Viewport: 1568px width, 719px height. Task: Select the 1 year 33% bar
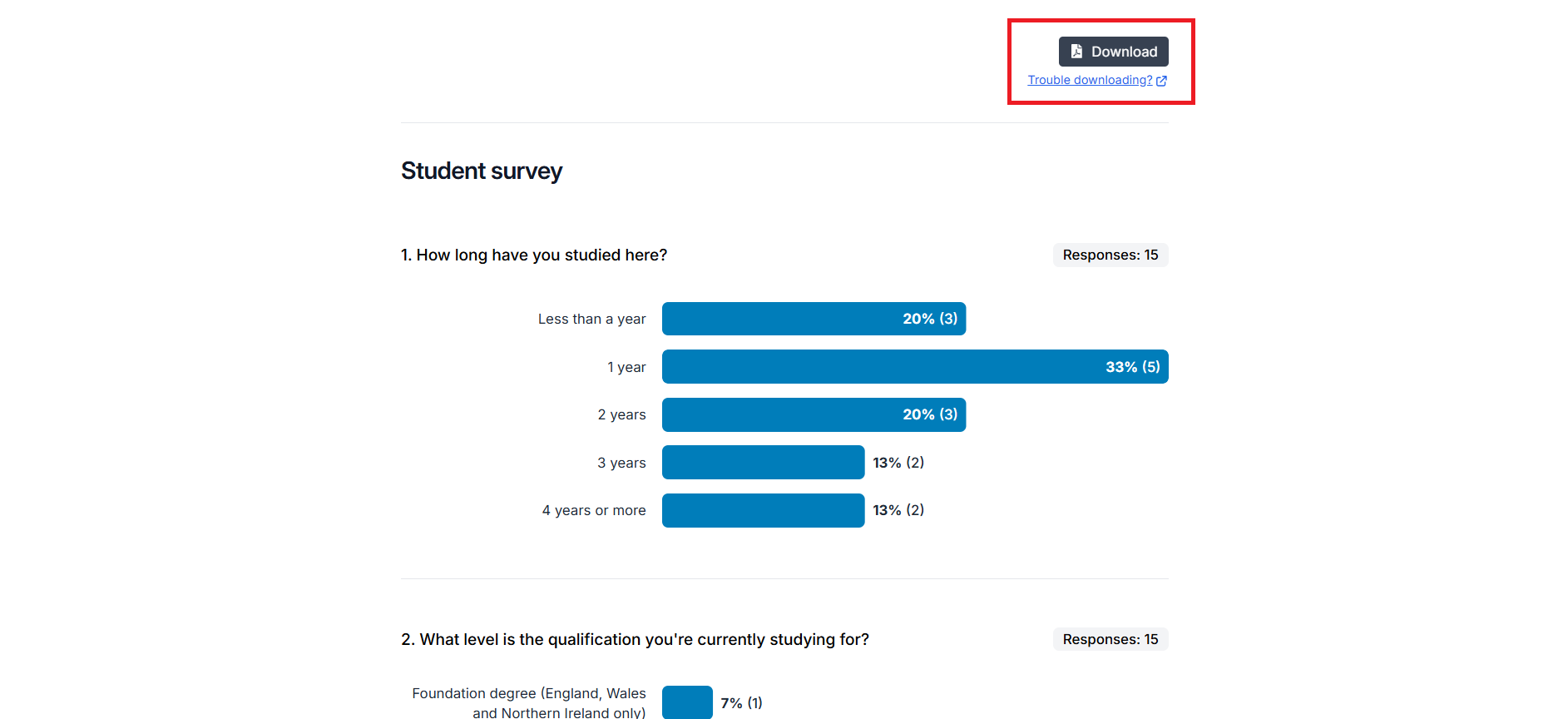point(915,367)
